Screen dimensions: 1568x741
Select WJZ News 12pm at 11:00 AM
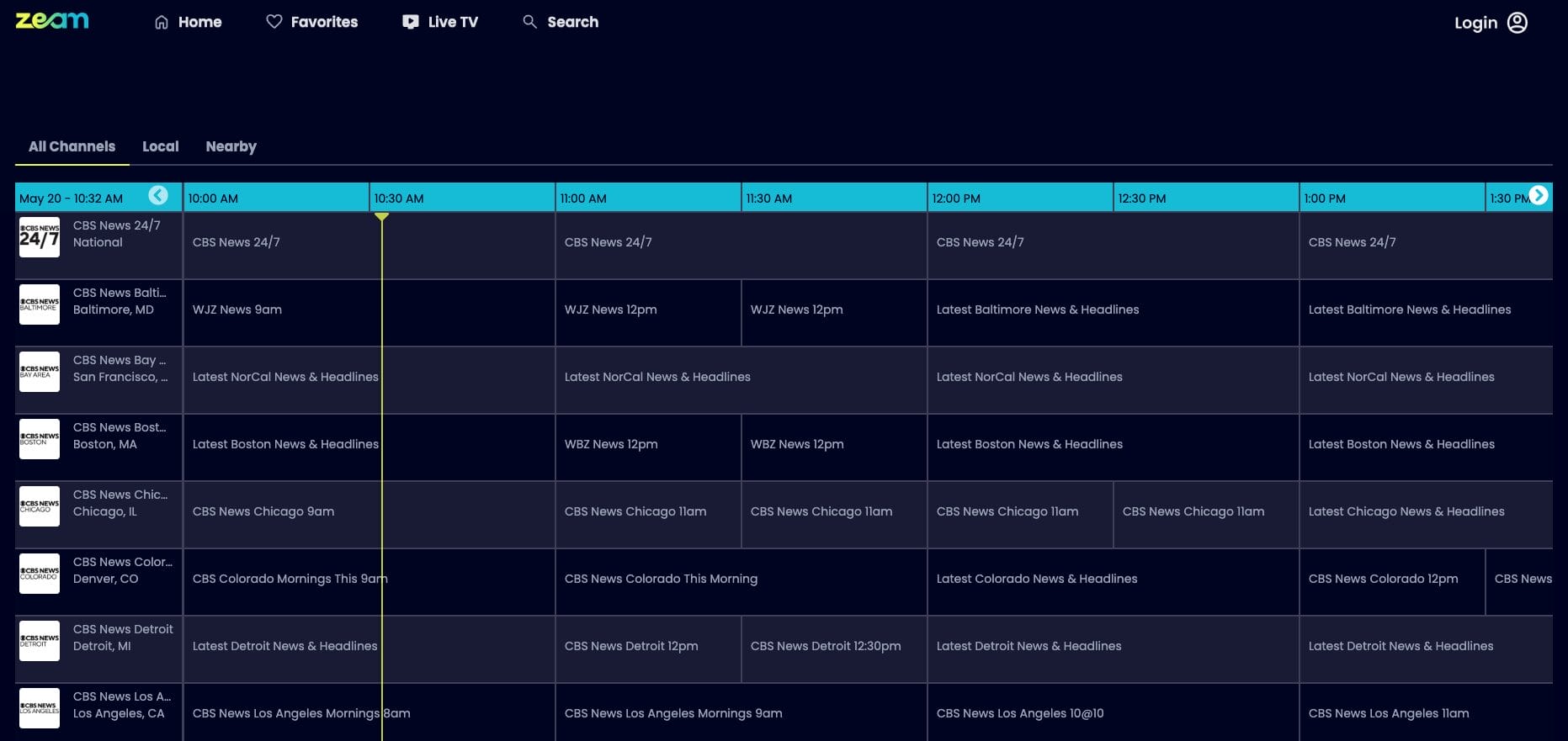tap(648, 313)
